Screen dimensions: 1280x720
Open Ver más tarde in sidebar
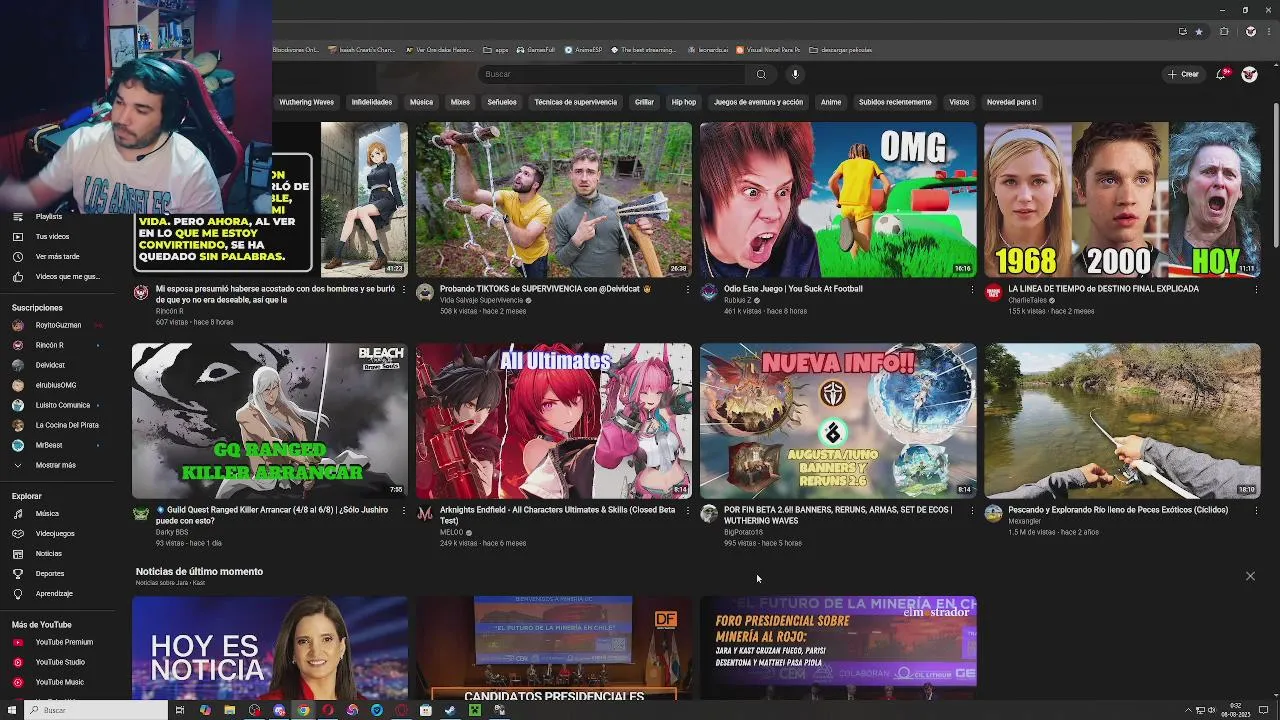[x=57, y=257]
